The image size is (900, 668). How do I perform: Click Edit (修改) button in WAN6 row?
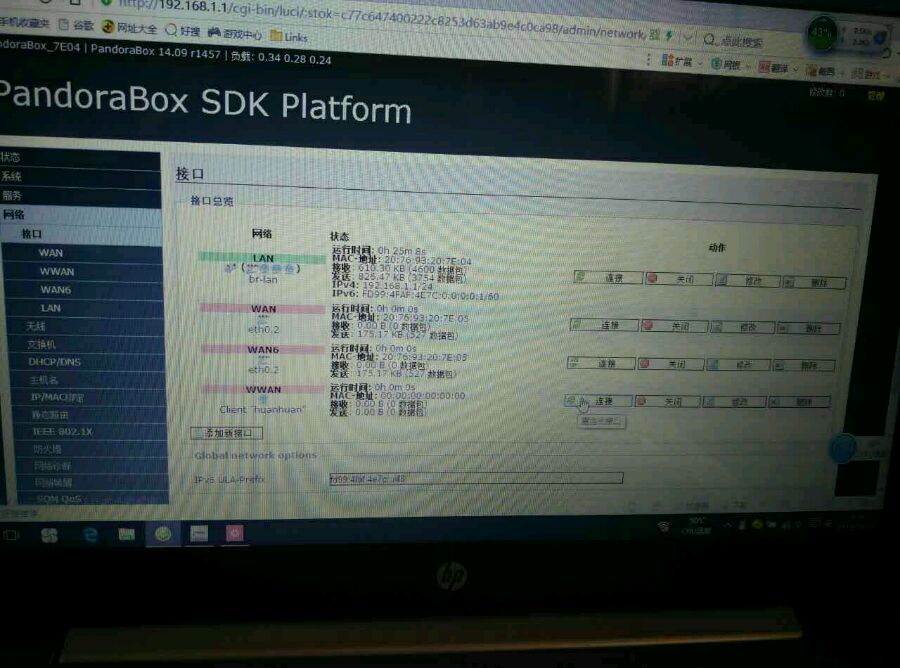click(x=738, y=364)
